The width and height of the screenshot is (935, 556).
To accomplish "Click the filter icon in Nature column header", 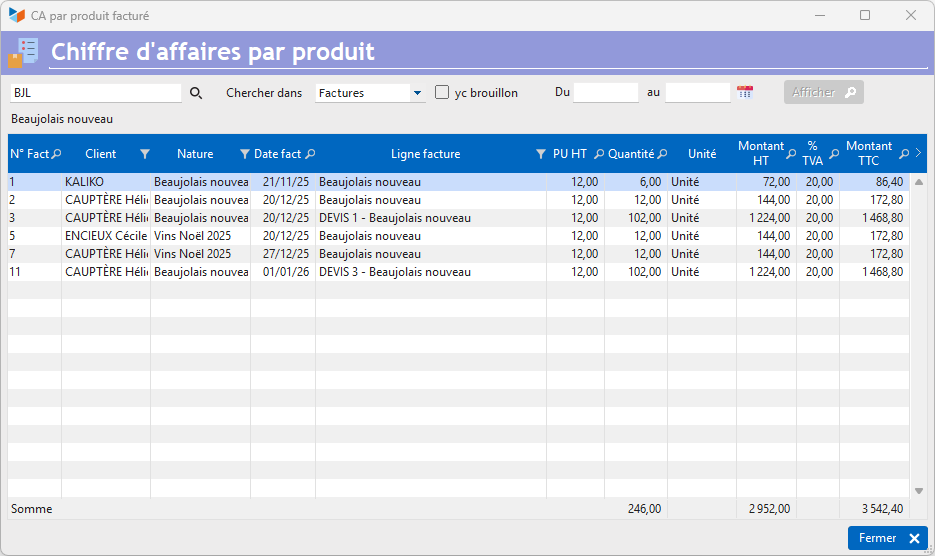I will click(x=245, y=154).
